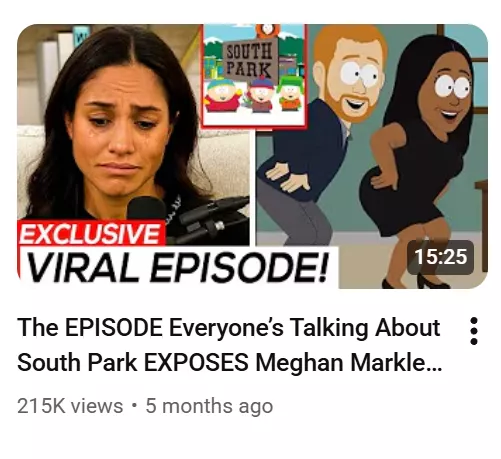Image resolution: width=501 pixels, height=459 pixels.
Task: Click the "VIRAL EPISODE!" caption strip
Action: 178,267
